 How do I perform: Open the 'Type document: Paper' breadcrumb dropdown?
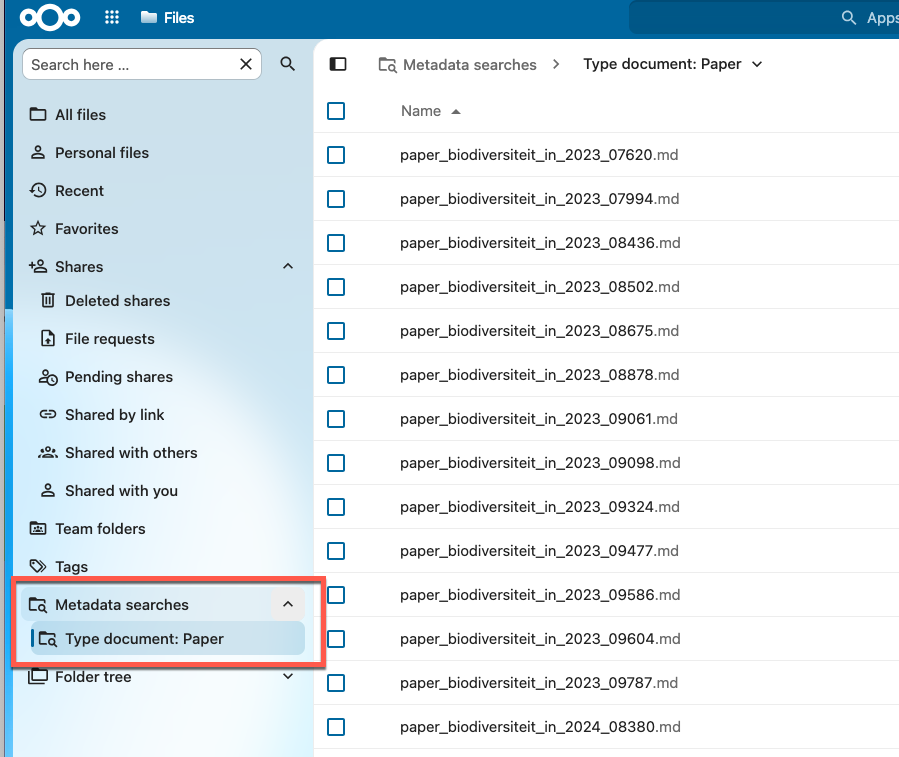pos(673,64)
